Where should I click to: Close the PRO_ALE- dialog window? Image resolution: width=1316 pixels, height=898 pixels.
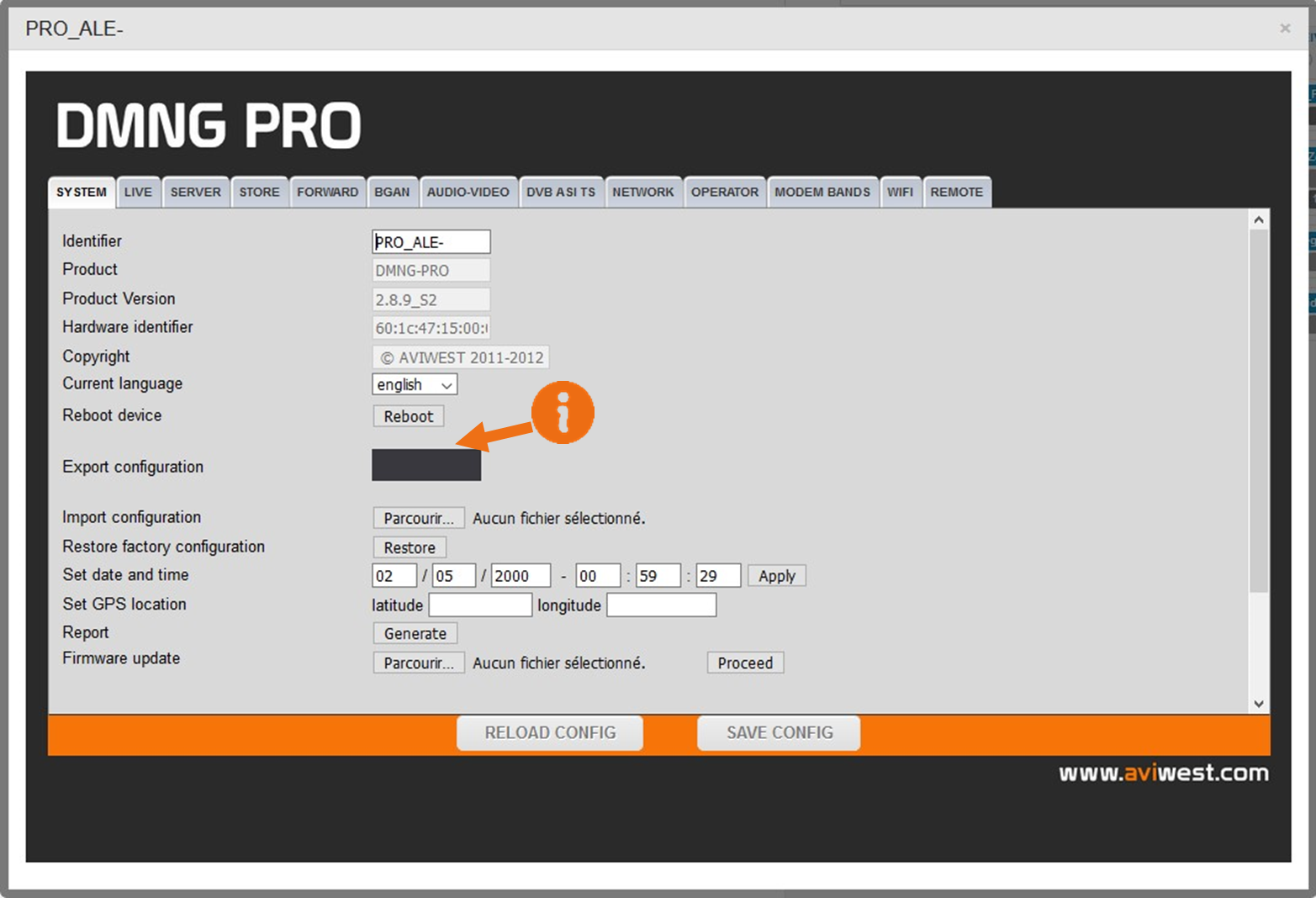click(x=1284, y=29)
